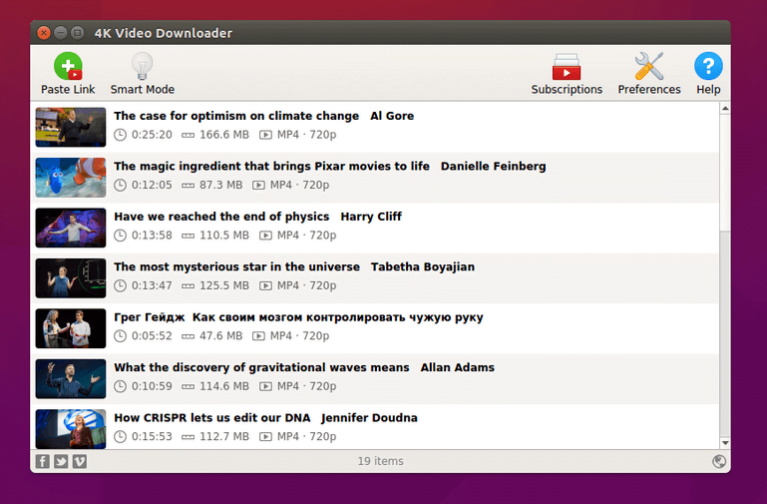Click video format icon in Harry Cliff row
Screen dimensions: 767x504
pyautogui.click(x=266, y=236)
